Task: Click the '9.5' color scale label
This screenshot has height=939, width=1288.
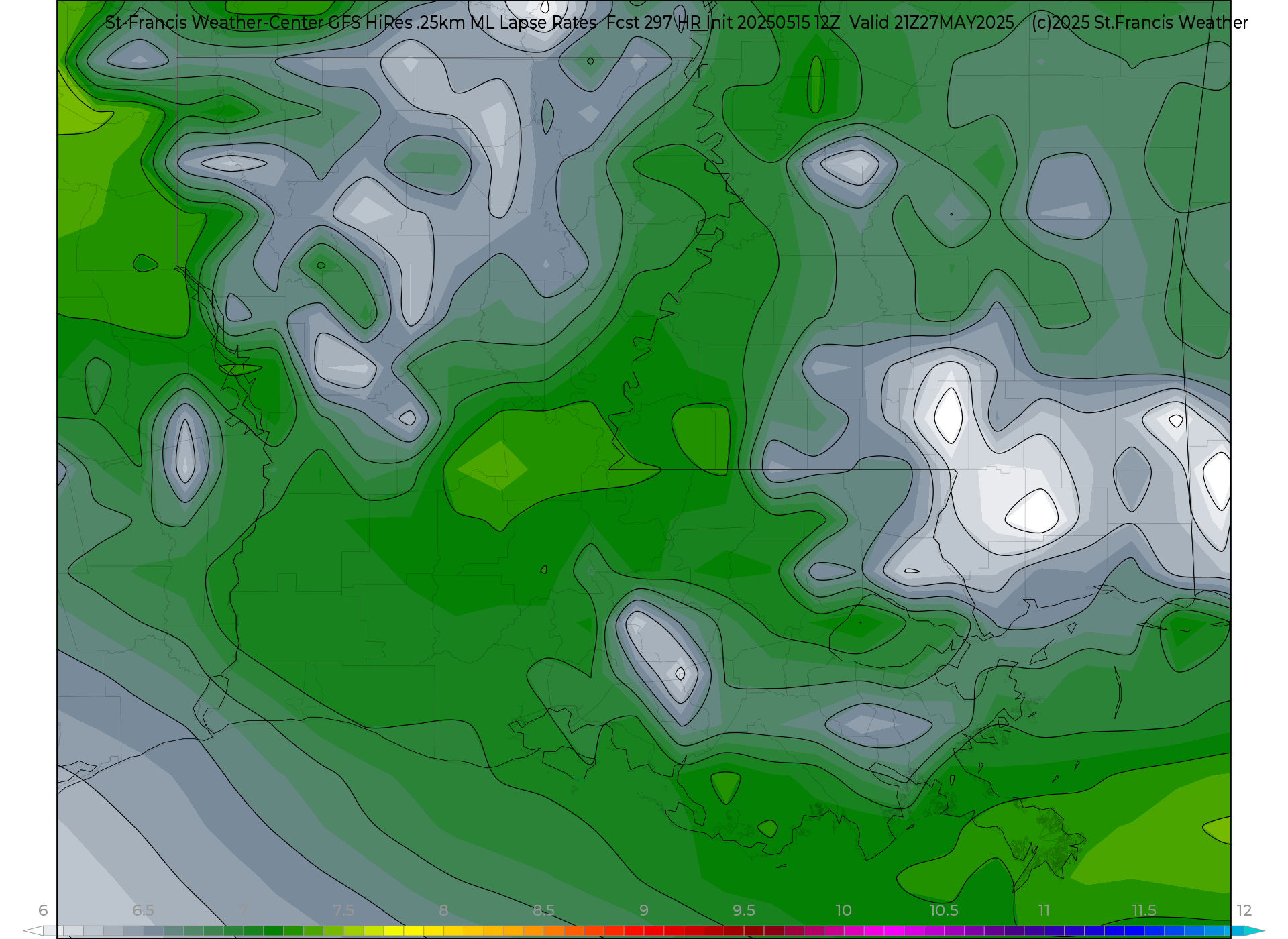Action: click(744, 910)
